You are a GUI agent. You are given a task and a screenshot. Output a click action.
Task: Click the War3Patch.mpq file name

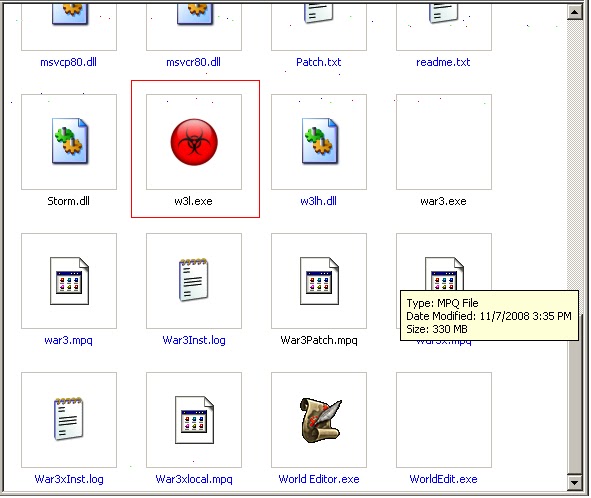click(319, 340)
